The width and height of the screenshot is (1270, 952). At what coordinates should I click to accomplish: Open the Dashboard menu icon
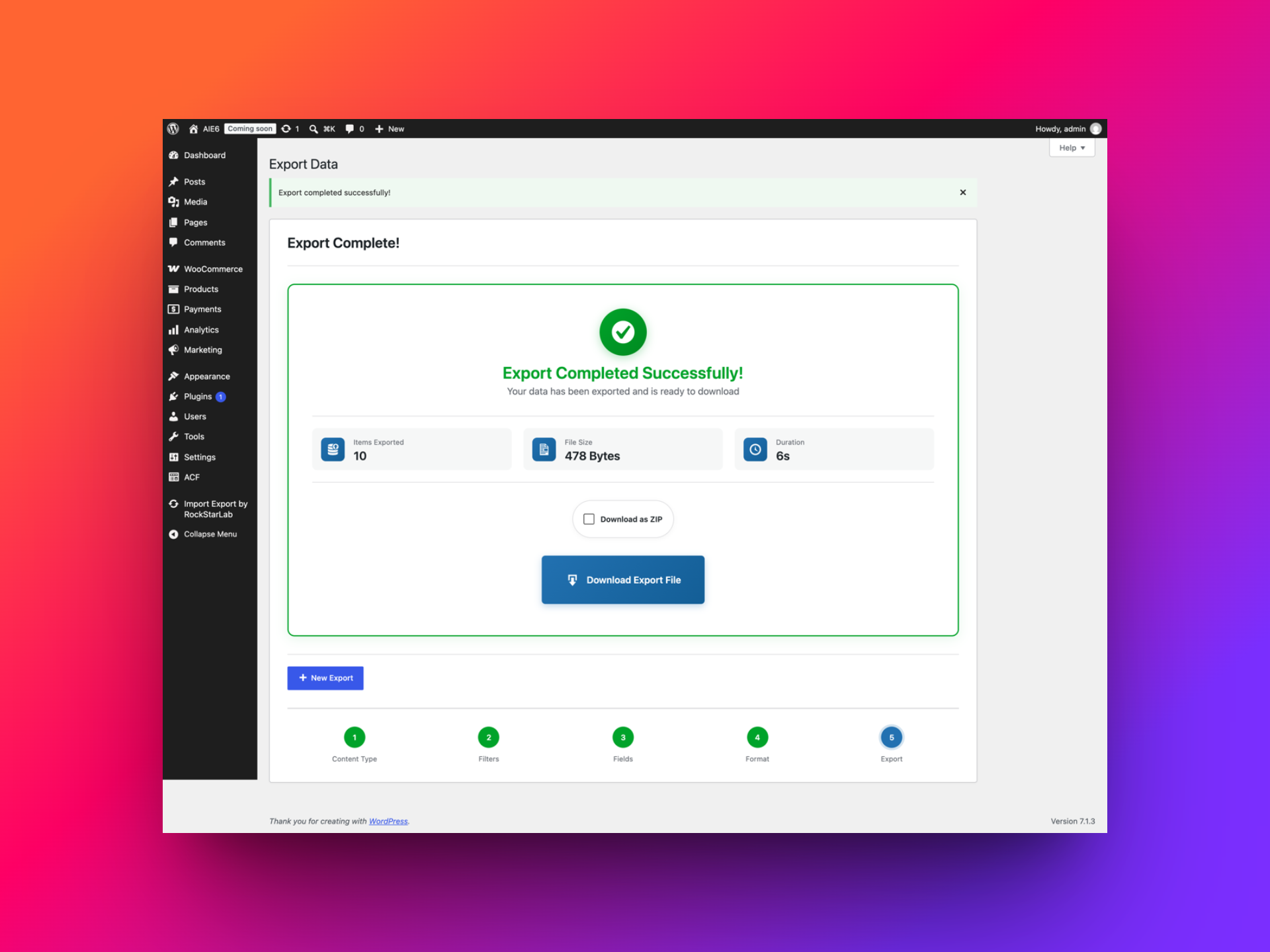[x=173, y=155]
